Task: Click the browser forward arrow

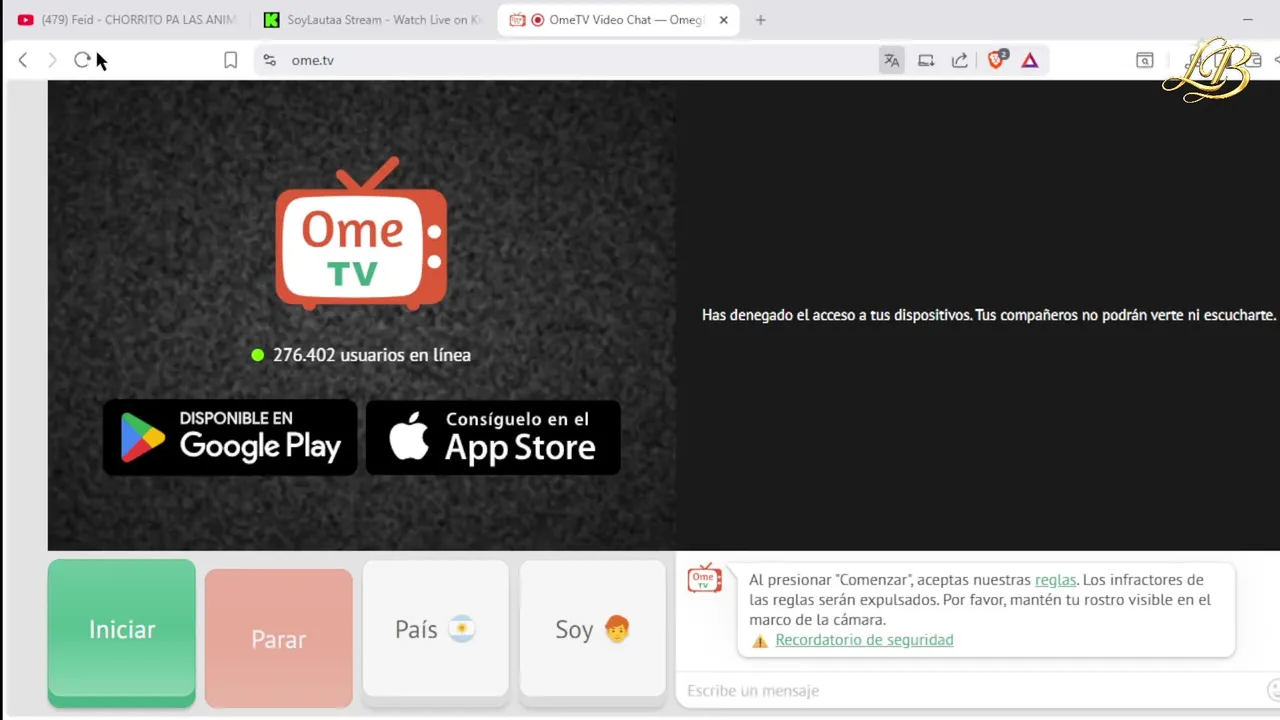Action: [x=52, y=60]
